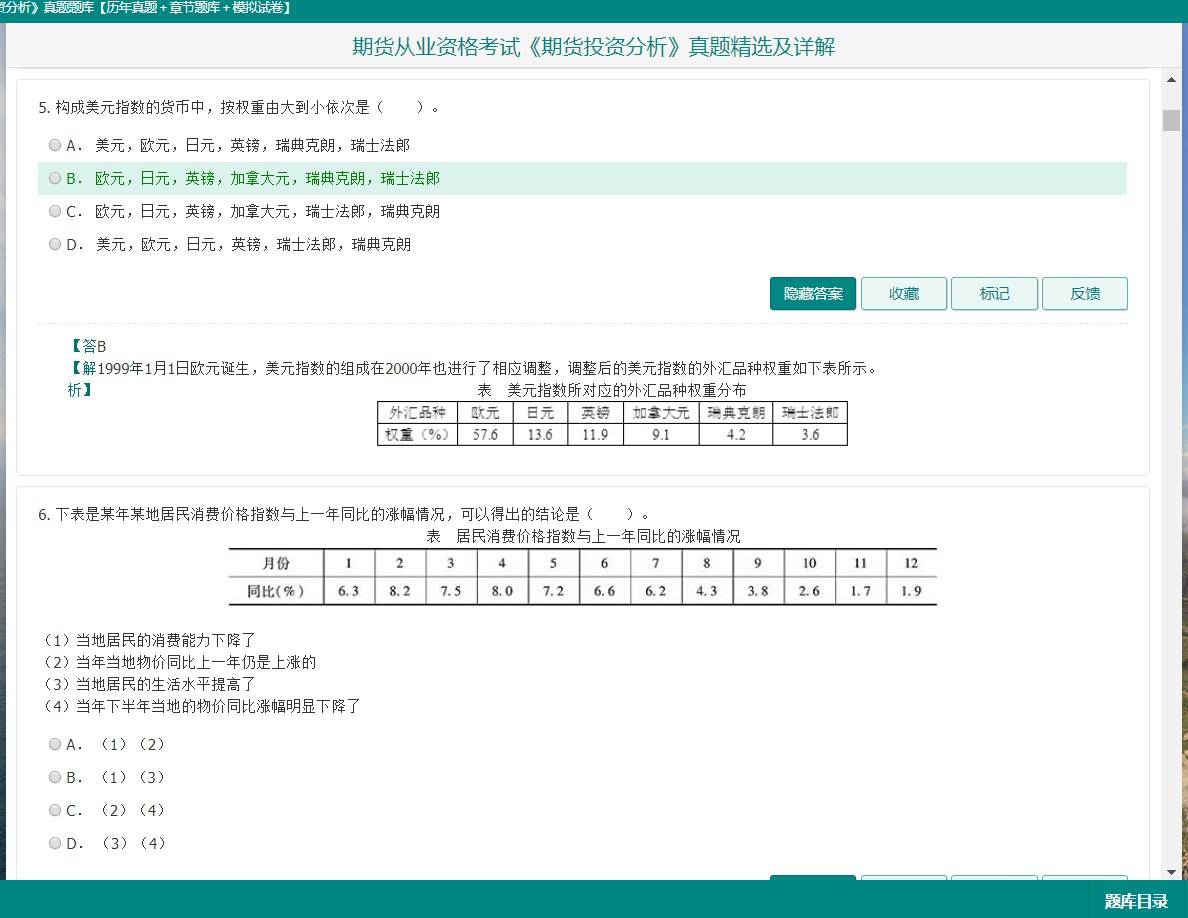
Task: Open 反馈 to submit feedback
Action: click(1084, 294)
